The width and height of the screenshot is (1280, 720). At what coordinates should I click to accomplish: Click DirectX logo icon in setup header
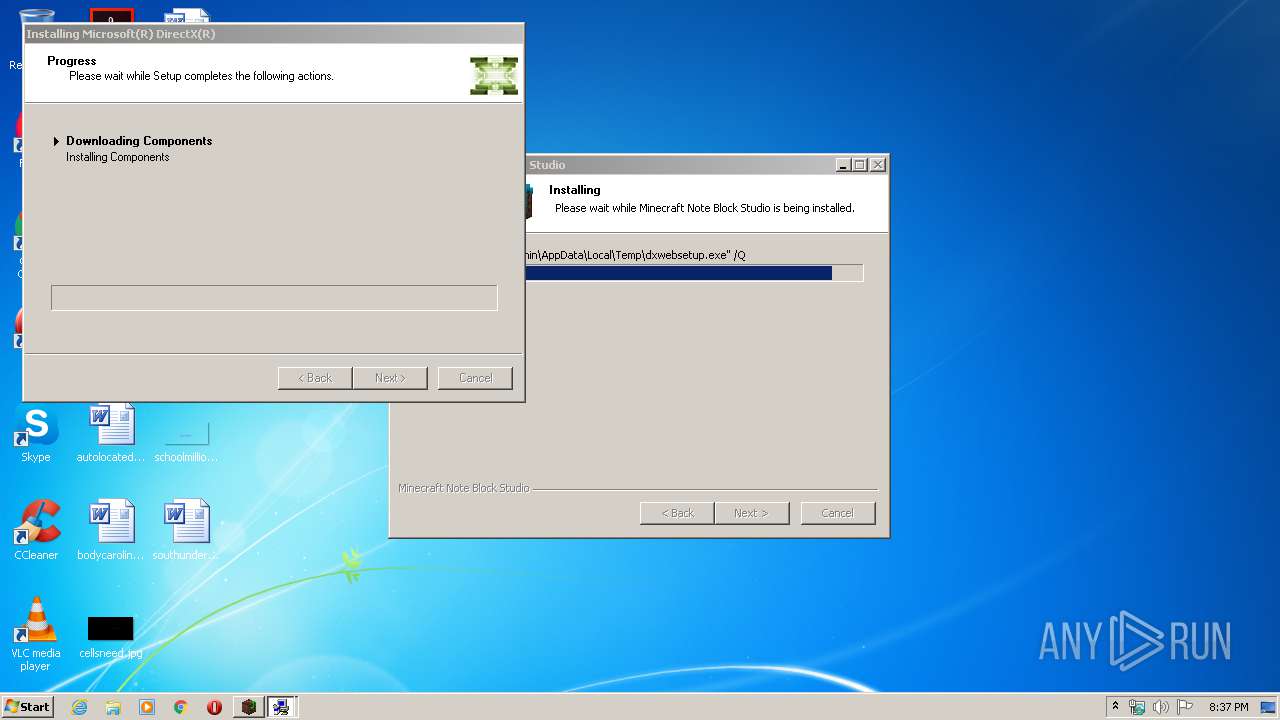(x=494, y=76)
